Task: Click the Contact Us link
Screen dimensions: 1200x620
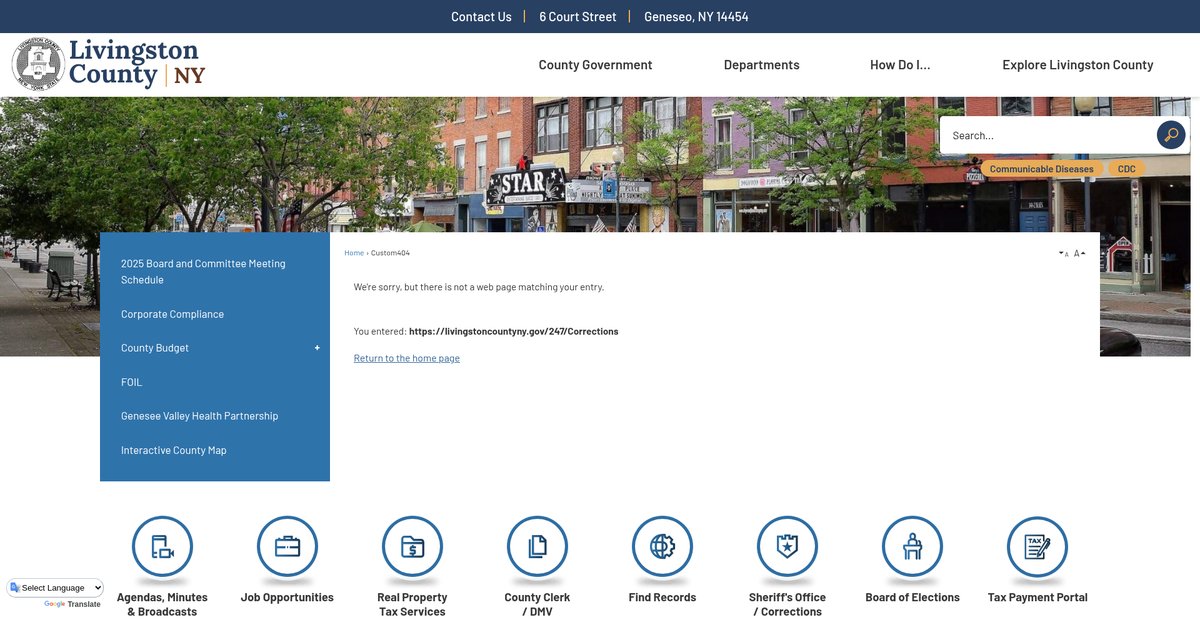Action: pyautogui.click(x=481, y=17)
